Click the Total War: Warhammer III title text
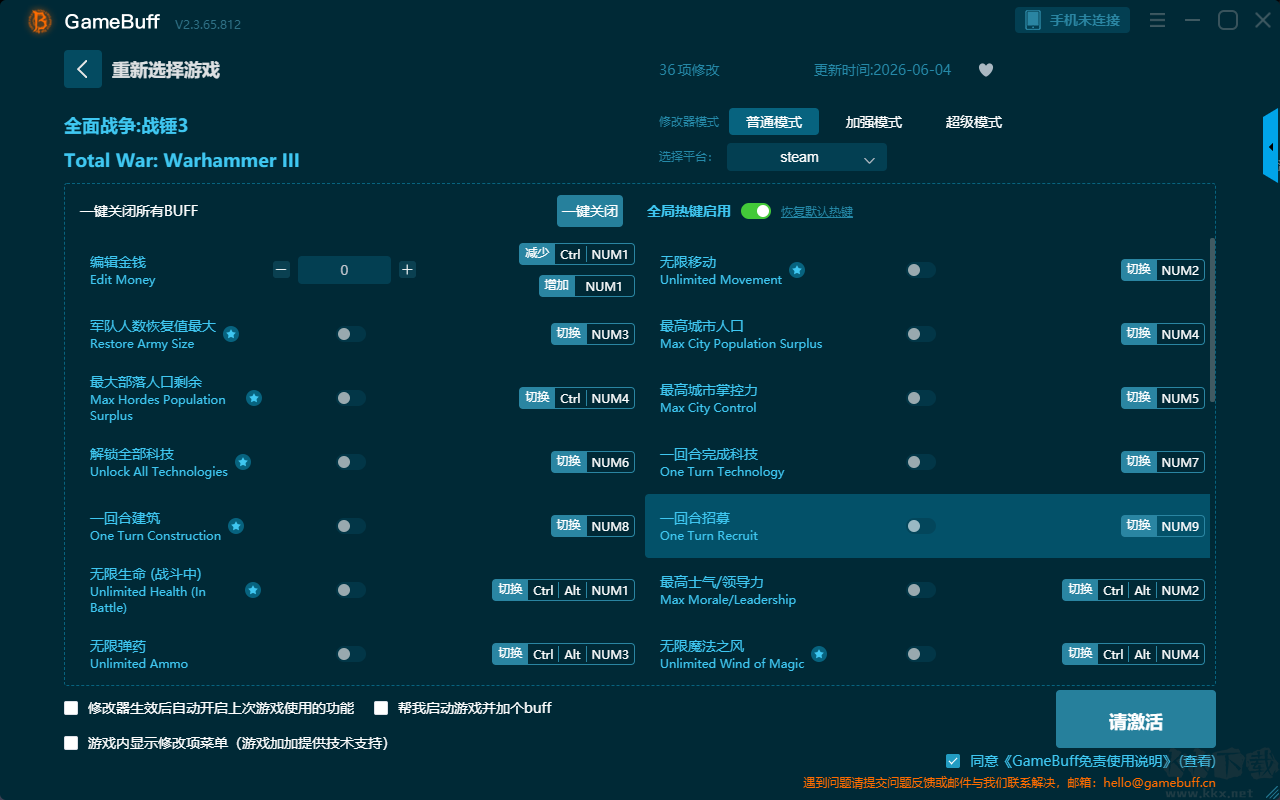The width and height of the screenshot is (1280, 800). [182, 161]
